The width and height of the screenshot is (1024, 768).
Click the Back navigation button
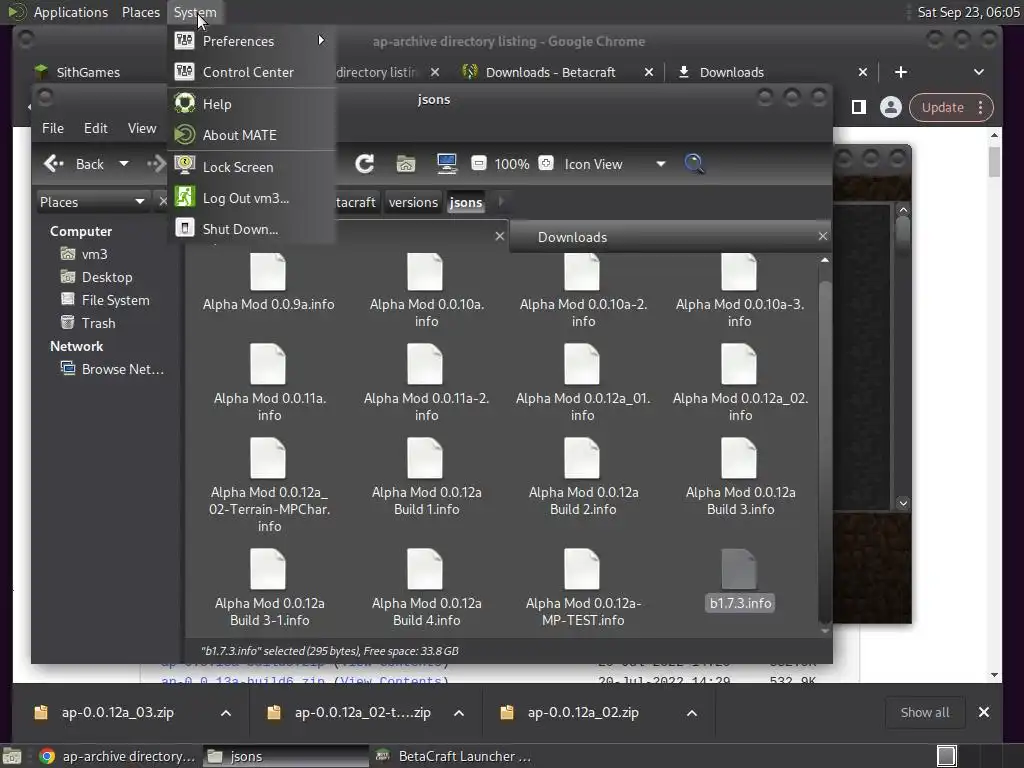74,164
